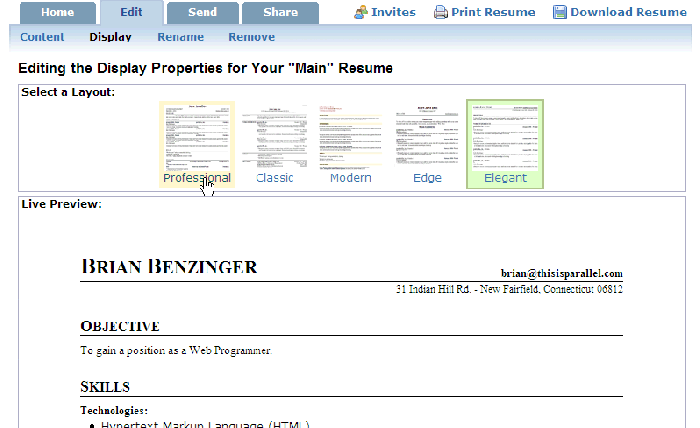Image resolution: width=700 pixels, height=428 pixels.
Task: Click the Live Preview: label
Action: (x=62, y=204)
